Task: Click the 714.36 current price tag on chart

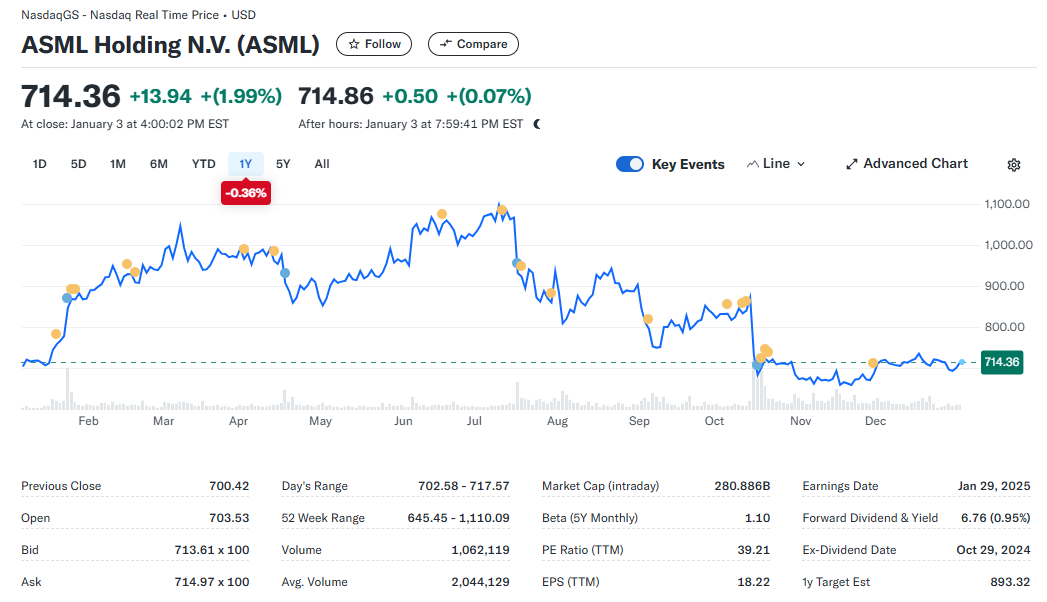Action: [1002, 362]
